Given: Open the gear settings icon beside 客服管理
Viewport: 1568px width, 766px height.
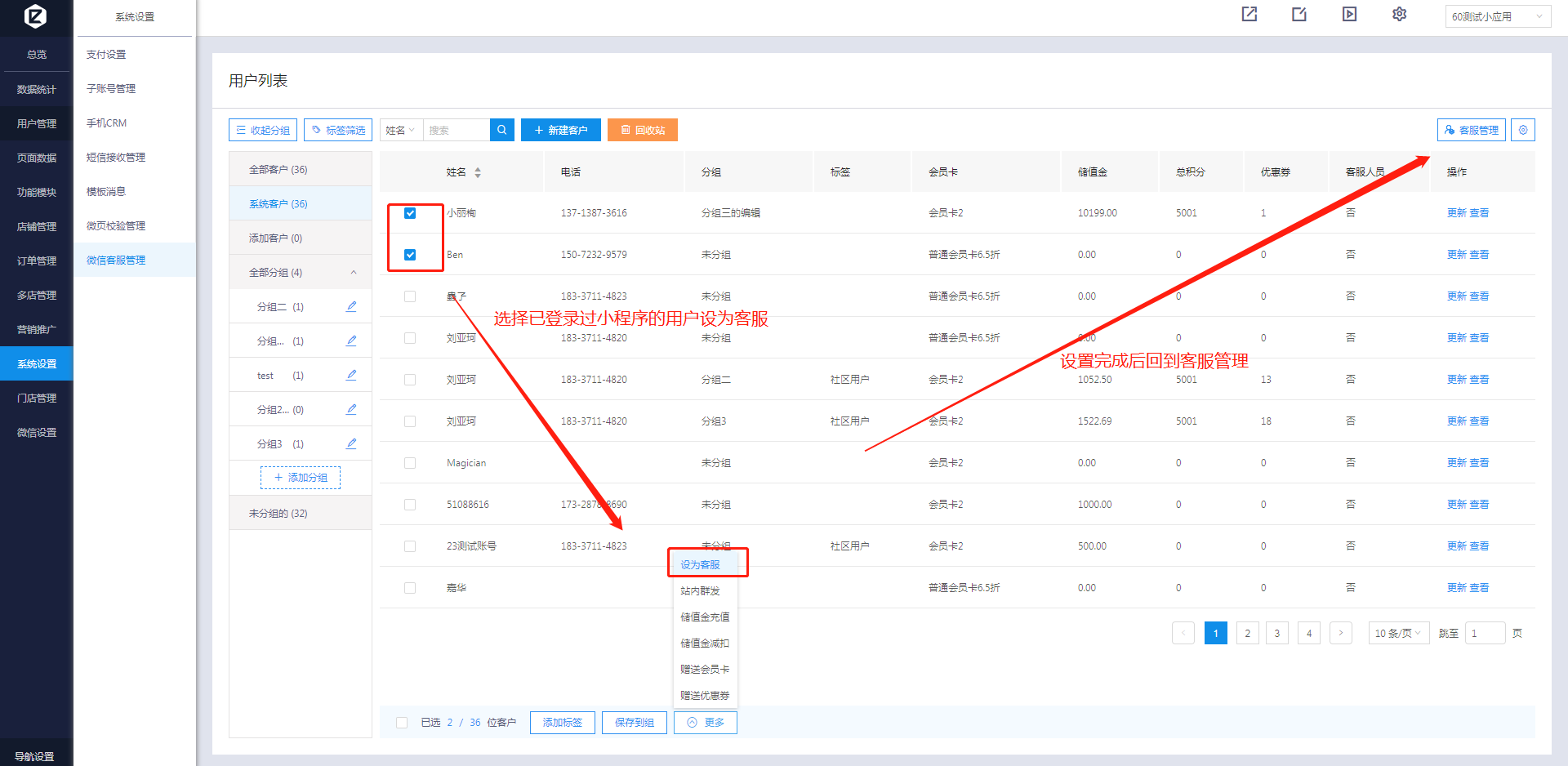Looking at the screenshot, I should [1522, 130].
